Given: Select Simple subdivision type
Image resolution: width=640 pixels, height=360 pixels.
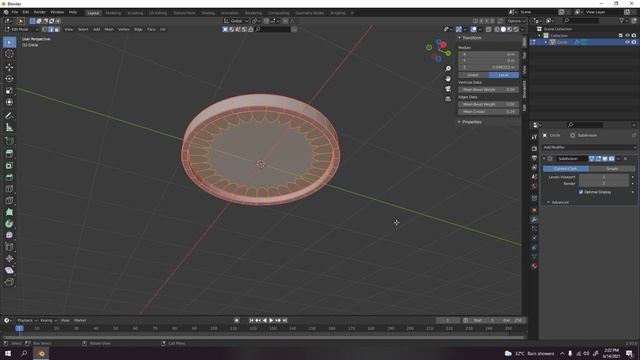Looking at the screenshot, I should point(612,169).
